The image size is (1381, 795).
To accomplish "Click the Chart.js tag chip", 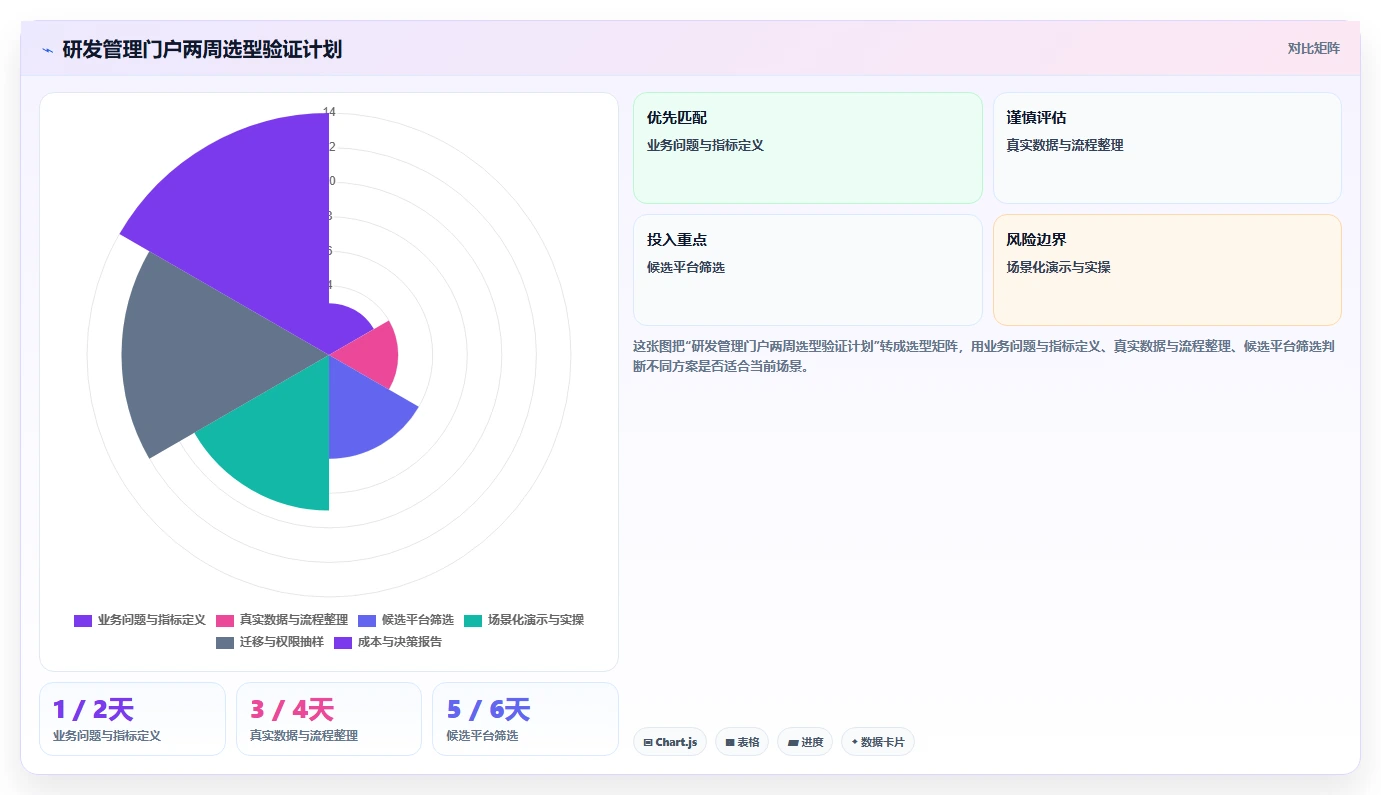I will [670, 742].
